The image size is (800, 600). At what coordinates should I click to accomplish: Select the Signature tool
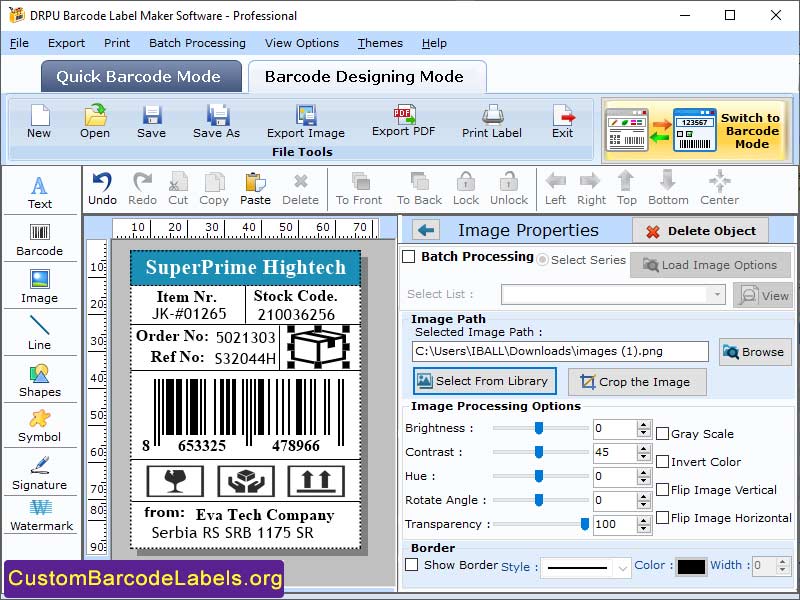click(x=40, y=470)
